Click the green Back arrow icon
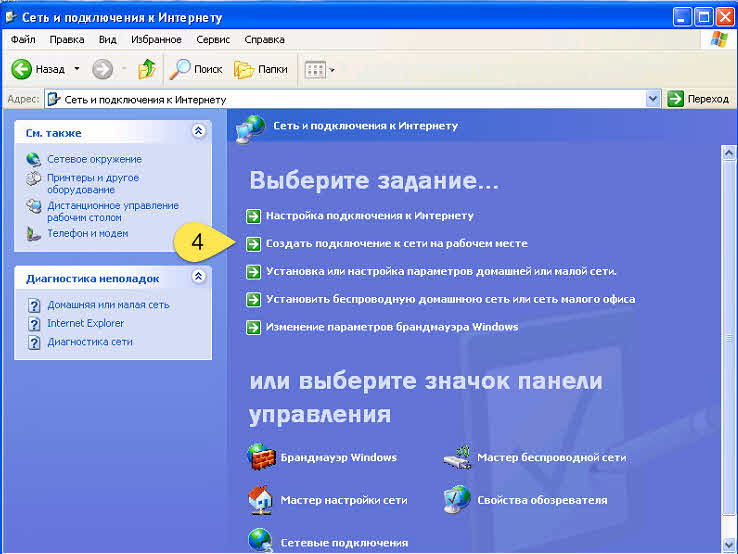 (x=21, y=69)
